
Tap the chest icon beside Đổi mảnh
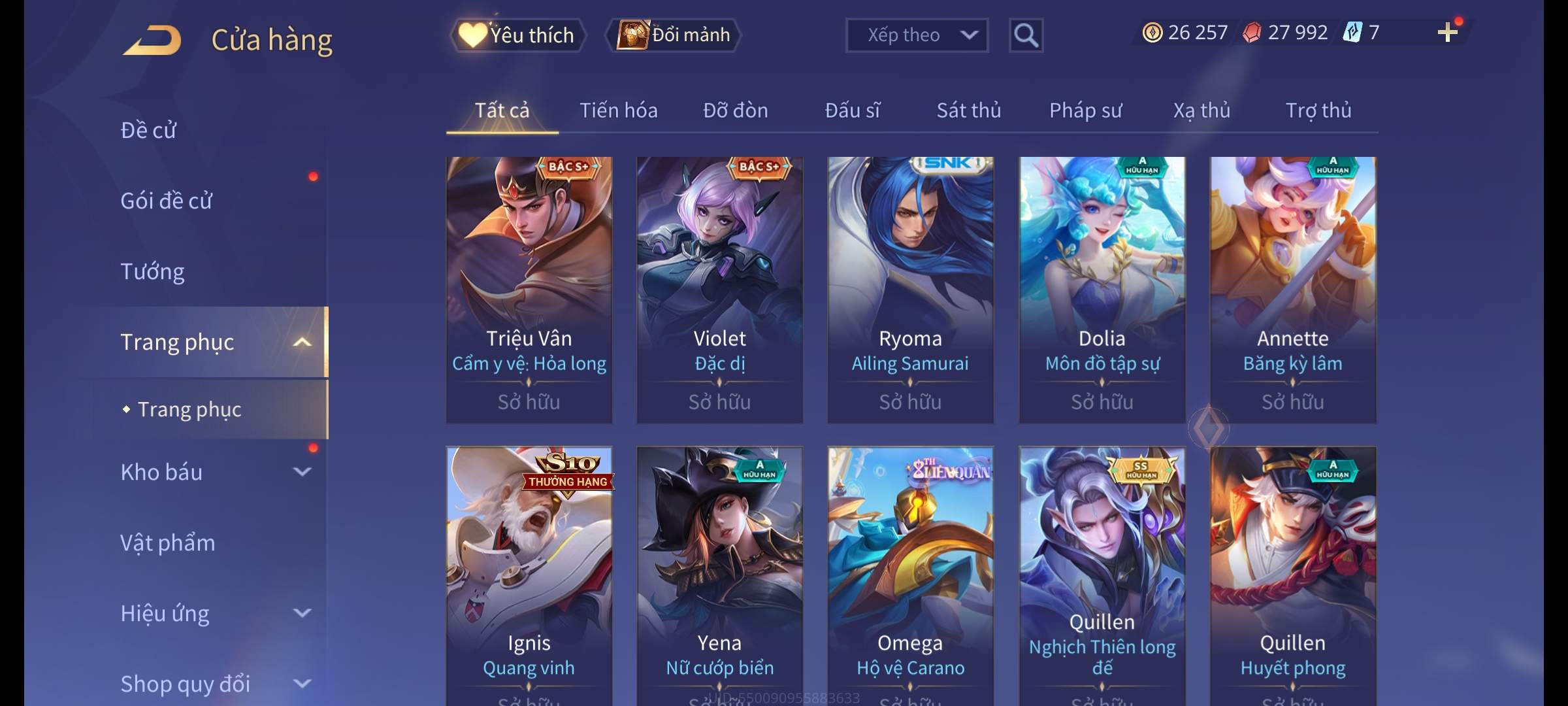(633, 35)
